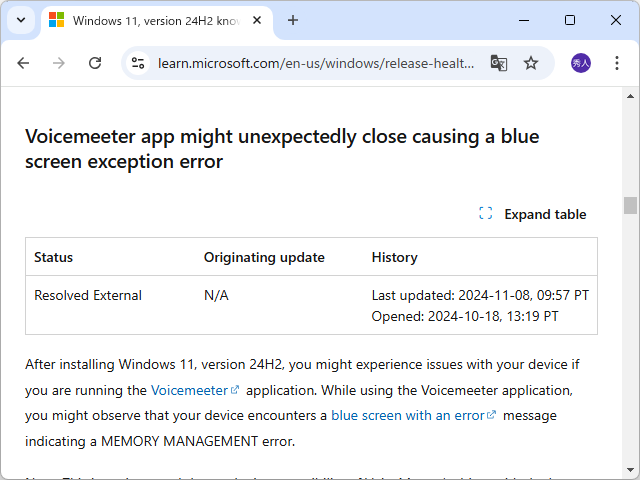This screenshot has width=640, height=480.
Task: Open a new browser tab
Action: tap(293, 20)
